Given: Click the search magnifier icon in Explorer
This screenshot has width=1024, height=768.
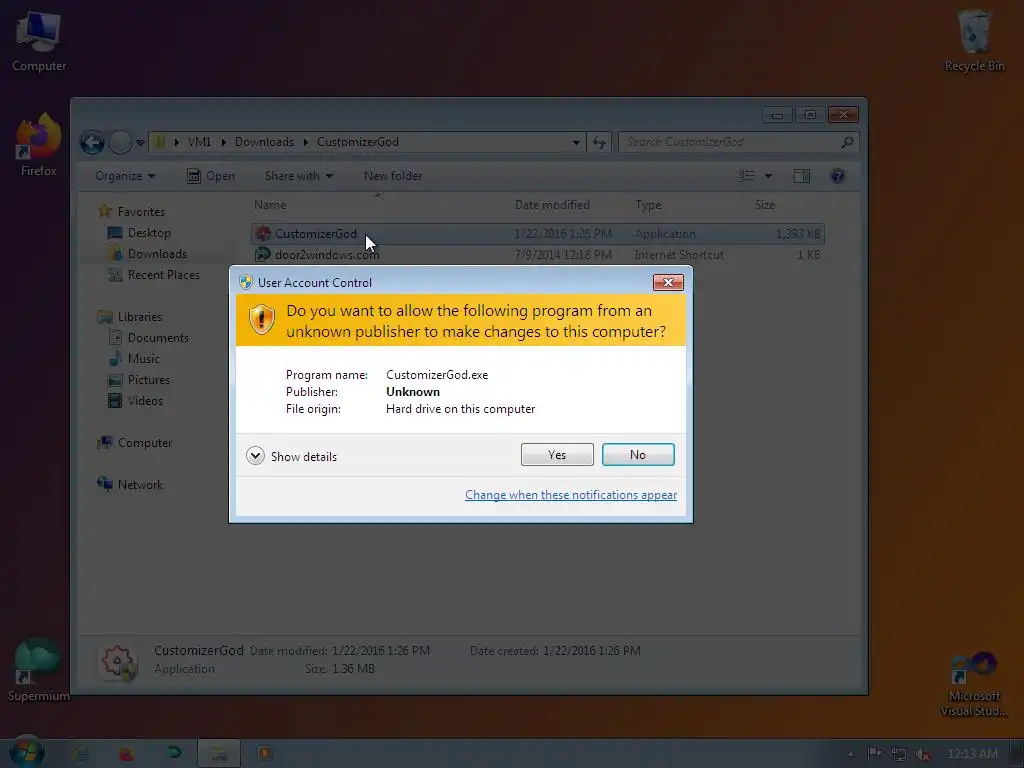Looking at the screenshot, I should coord(847,142).
